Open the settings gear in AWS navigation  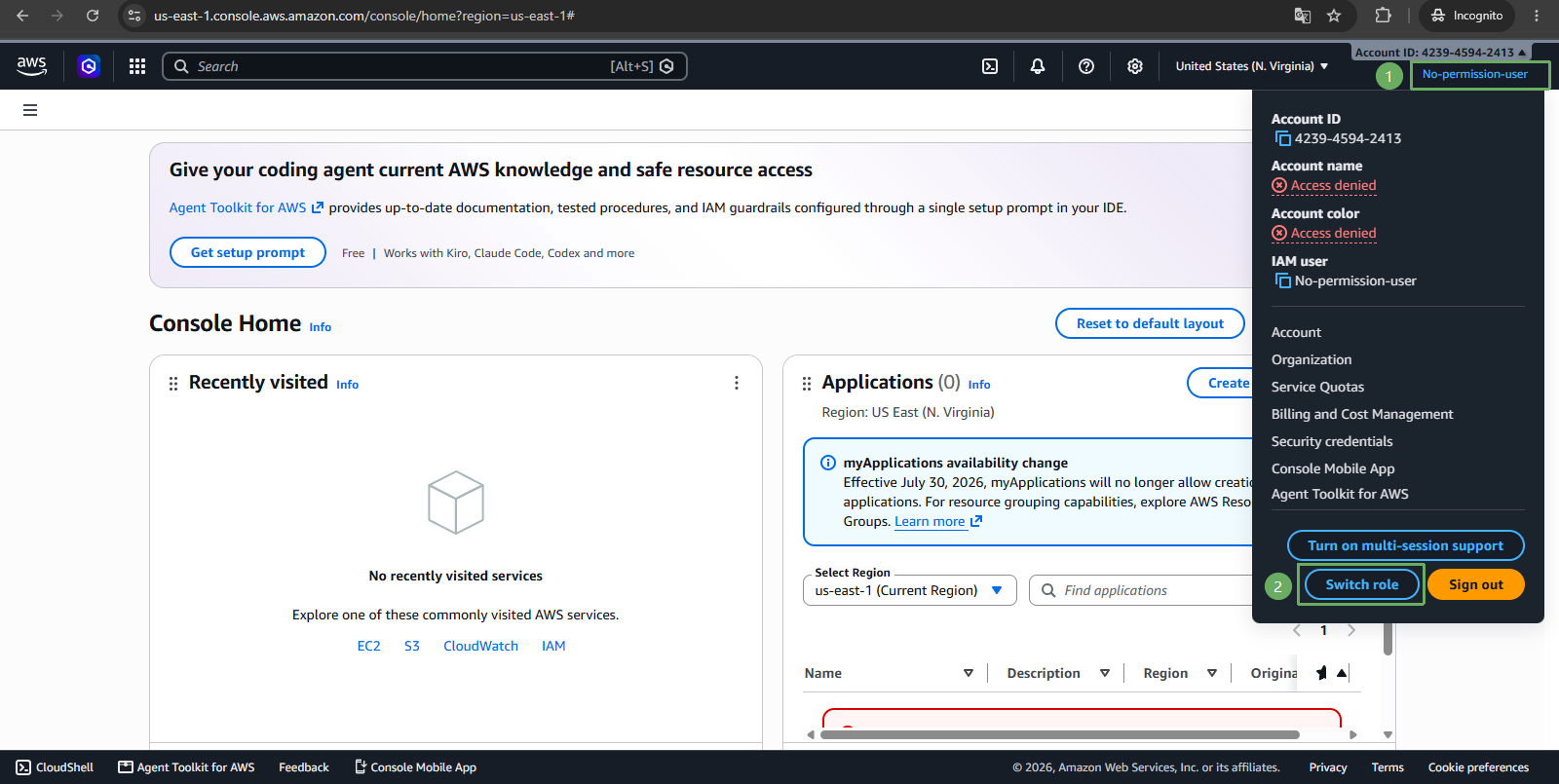point(1135,66)
